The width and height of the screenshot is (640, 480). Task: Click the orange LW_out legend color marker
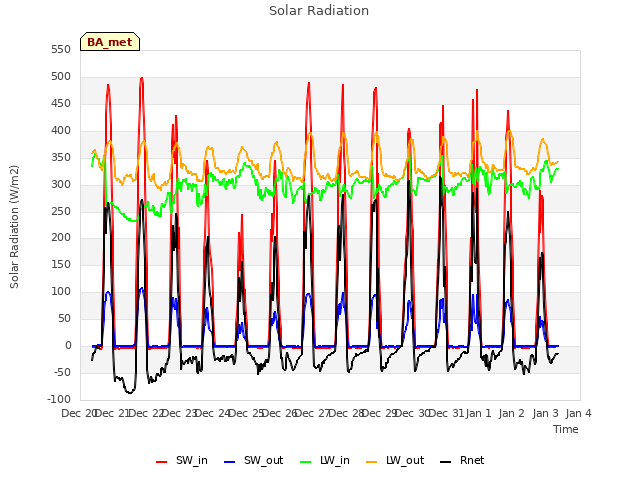(372, 462)
